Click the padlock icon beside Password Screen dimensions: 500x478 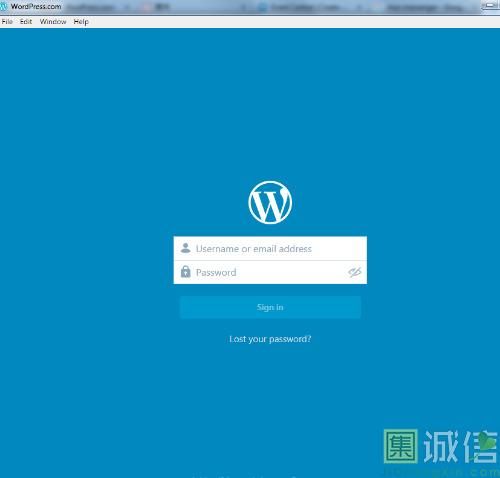[x=185, y=272]
